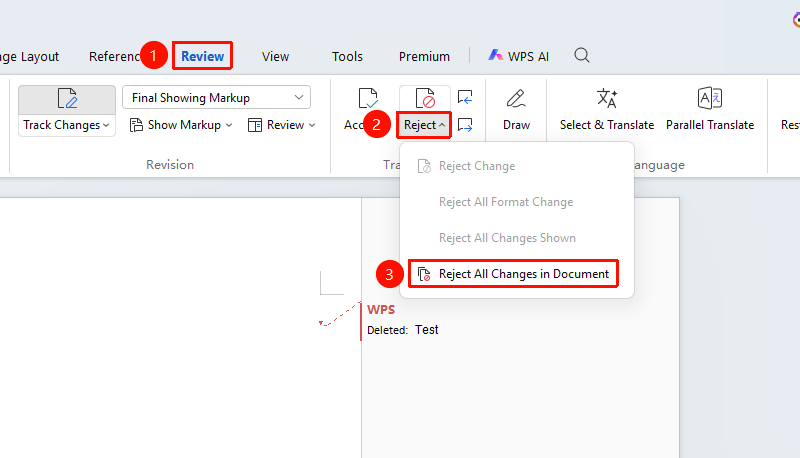The image size is (800, 458).
Task: Launch WPS AI from the ribbon
Action: point(518,56)
